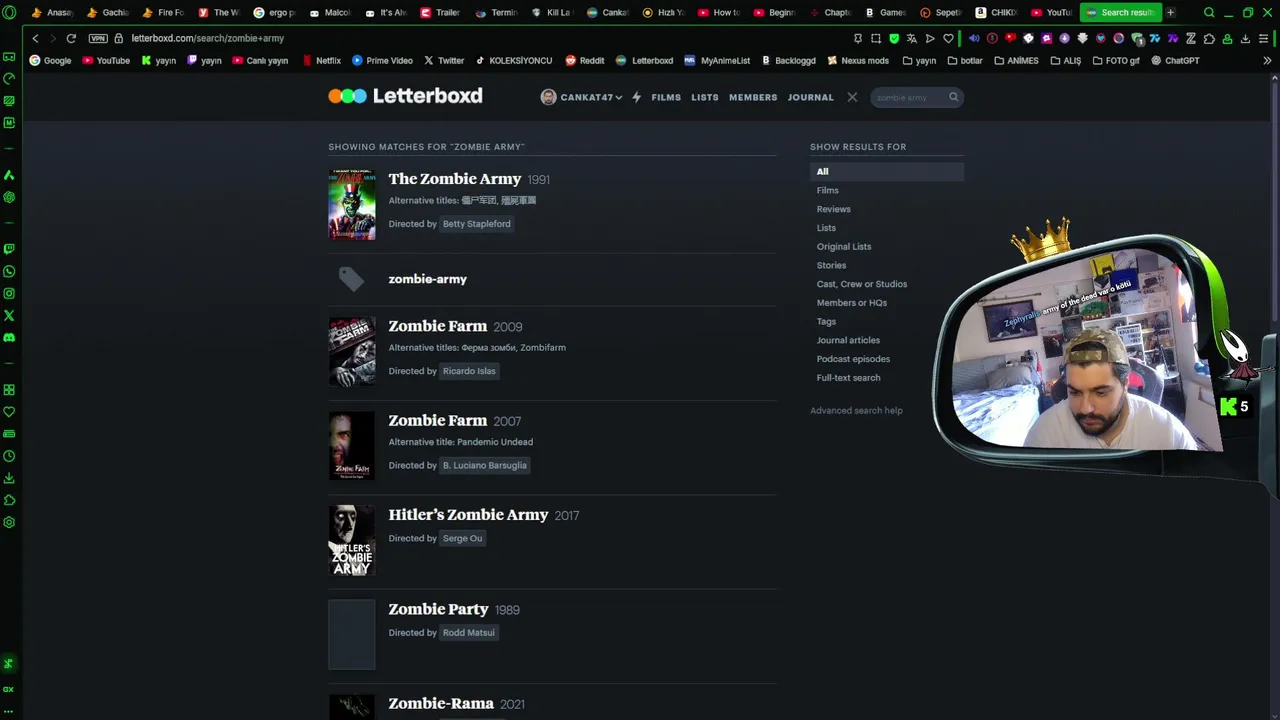Image resolution: width=1280 pixels, height=720 pixels.
Task: Click the snapshot tool icon in address bar
Action: click(x=876, y=38)
